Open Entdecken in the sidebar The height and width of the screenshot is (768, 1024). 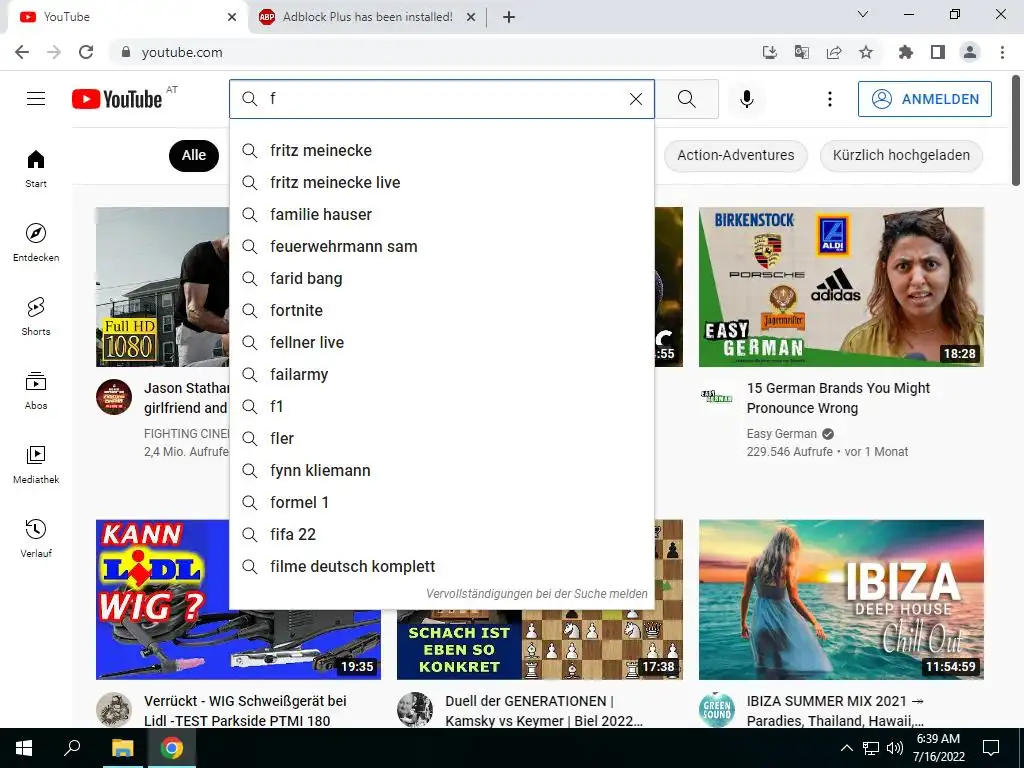click(36, 242)
